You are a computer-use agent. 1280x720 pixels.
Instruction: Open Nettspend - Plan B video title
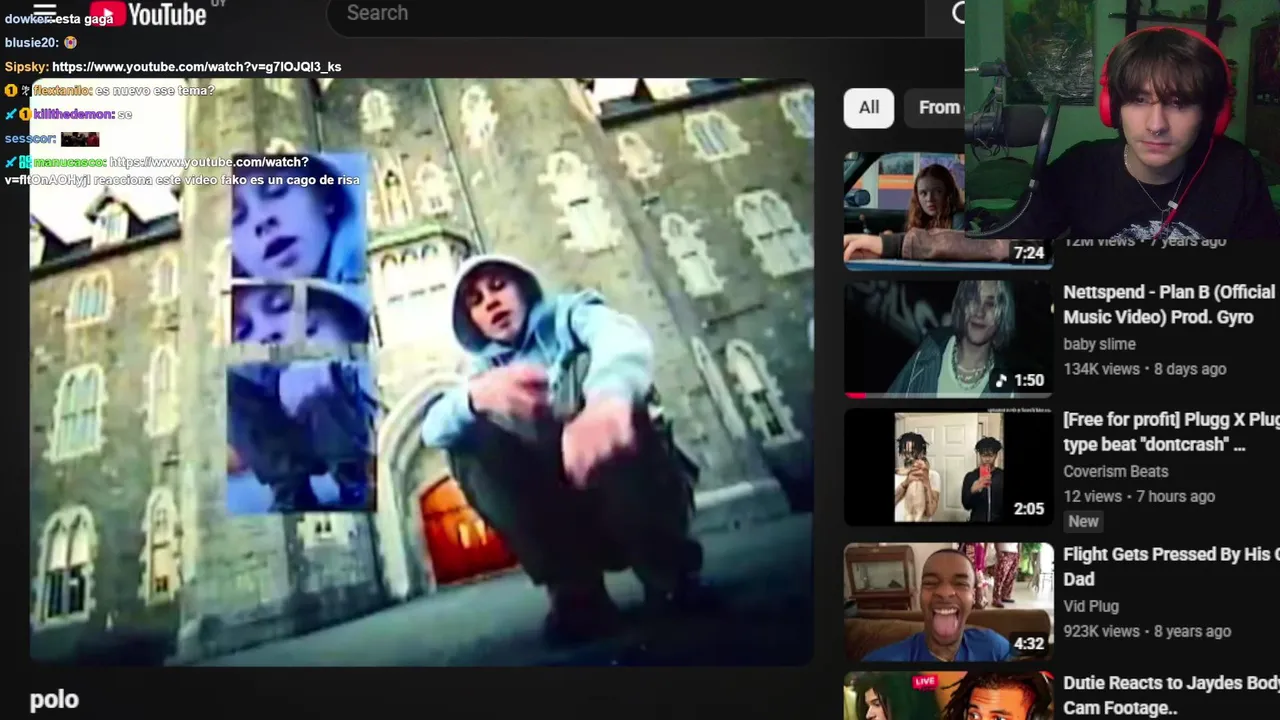click(1170, 304)
